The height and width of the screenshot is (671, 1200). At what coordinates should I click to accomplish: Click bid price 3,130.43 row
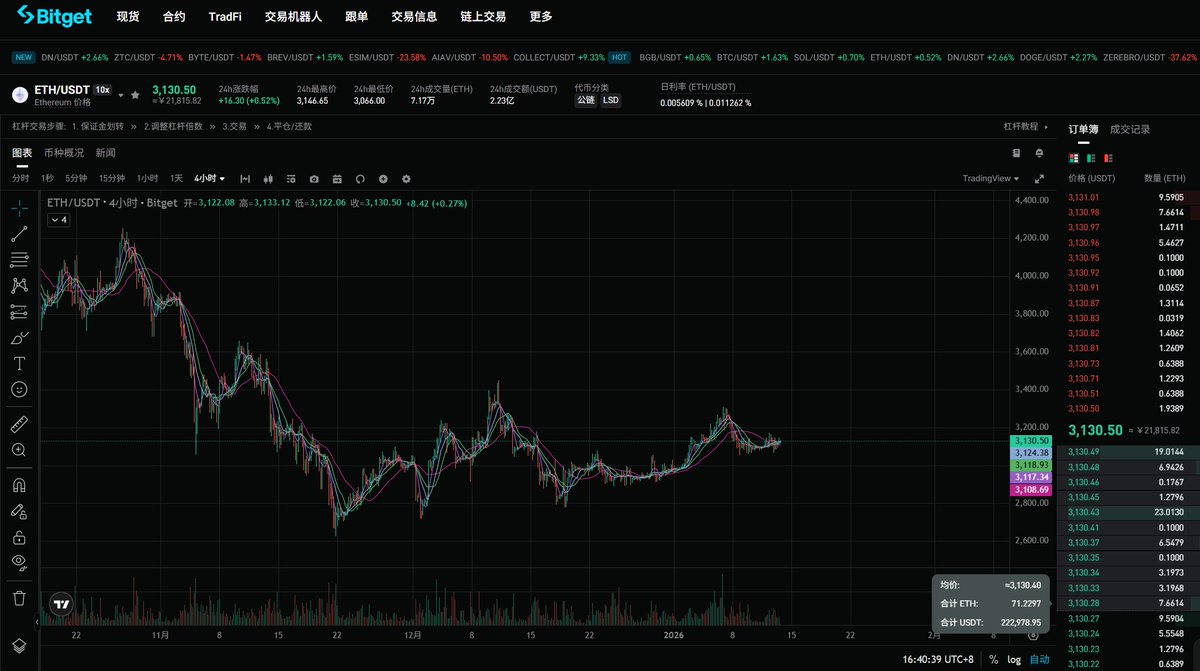1128,514
